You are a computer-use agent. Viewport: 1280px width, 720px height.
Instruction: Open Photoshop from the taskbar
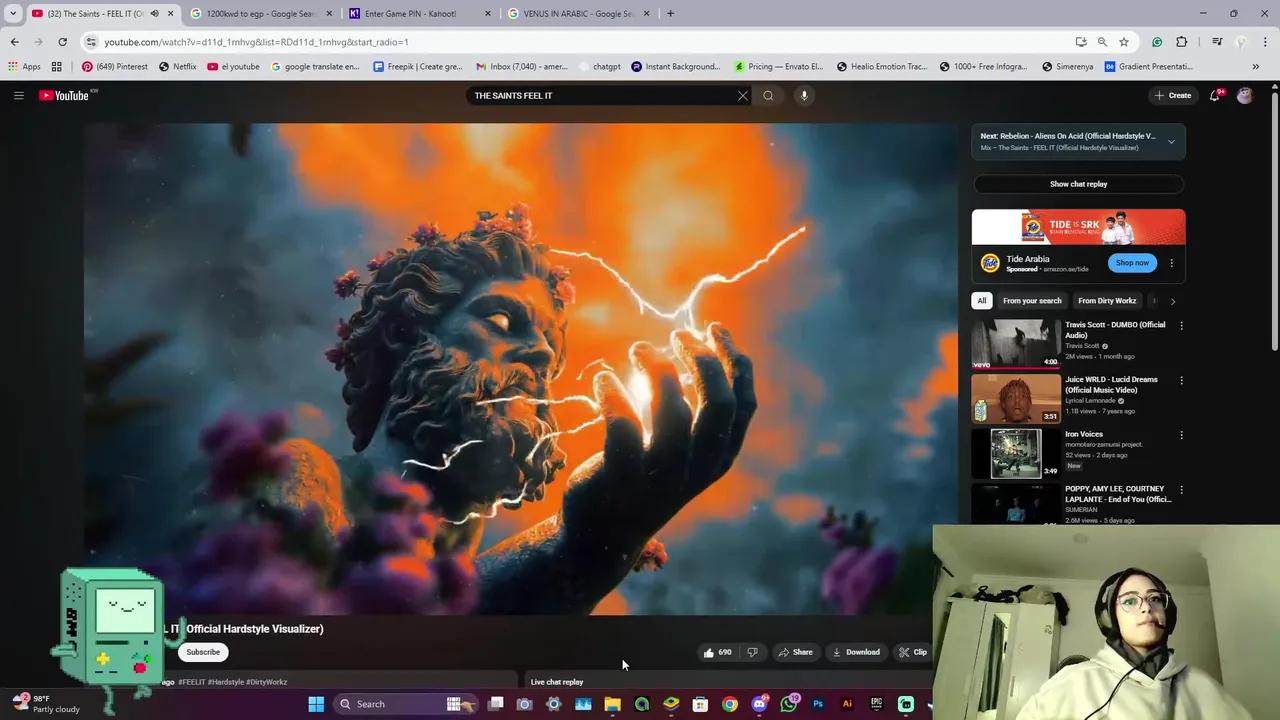point(818,704)
